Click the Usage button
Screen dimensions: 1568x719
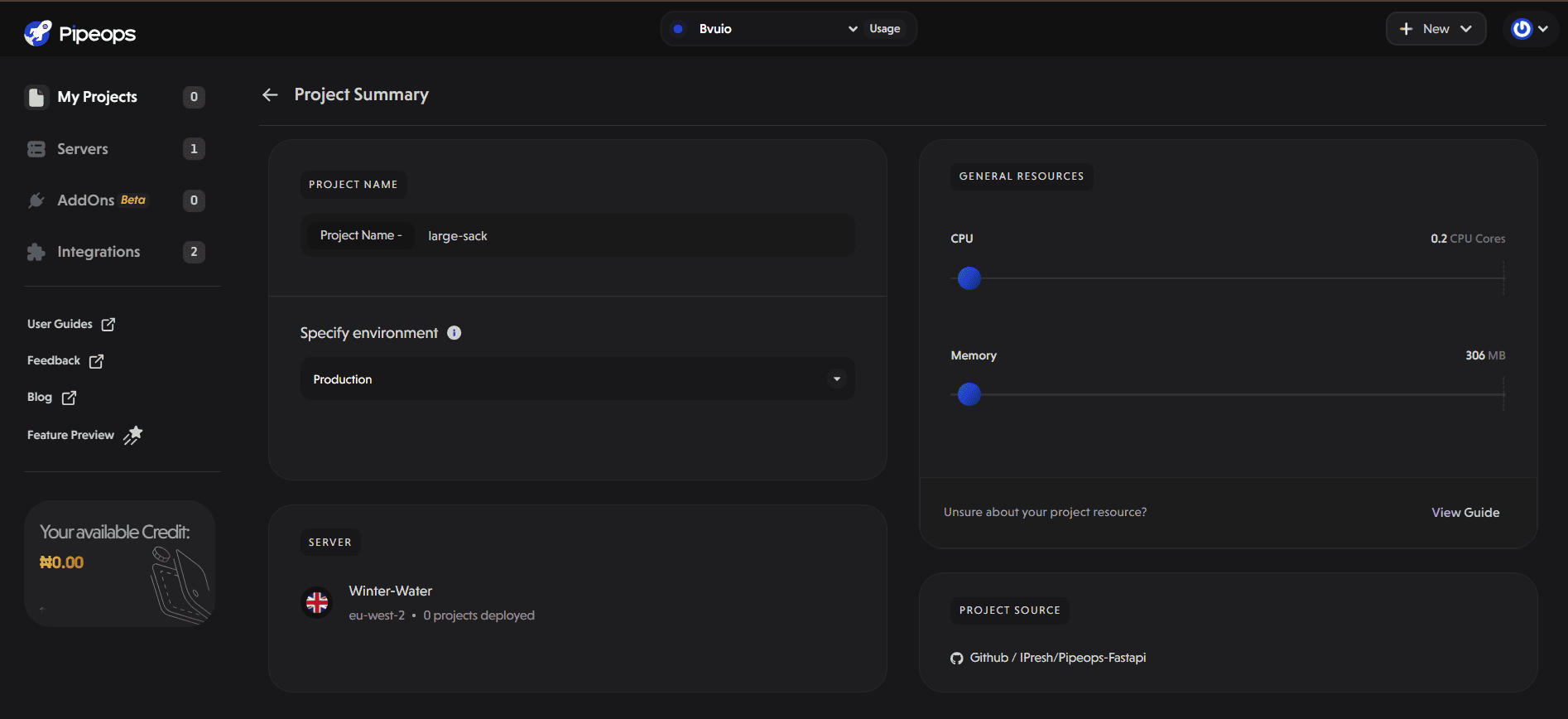coord(884,29)
